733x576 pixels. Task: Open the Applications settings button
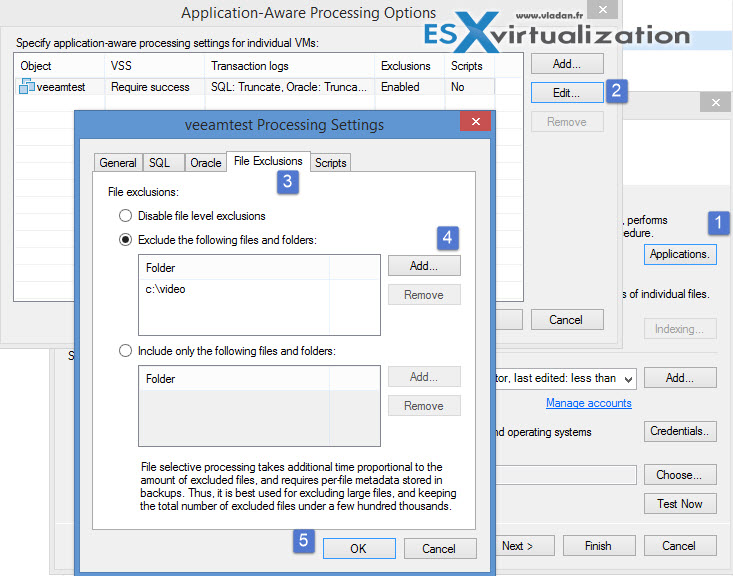pos(680,254)
